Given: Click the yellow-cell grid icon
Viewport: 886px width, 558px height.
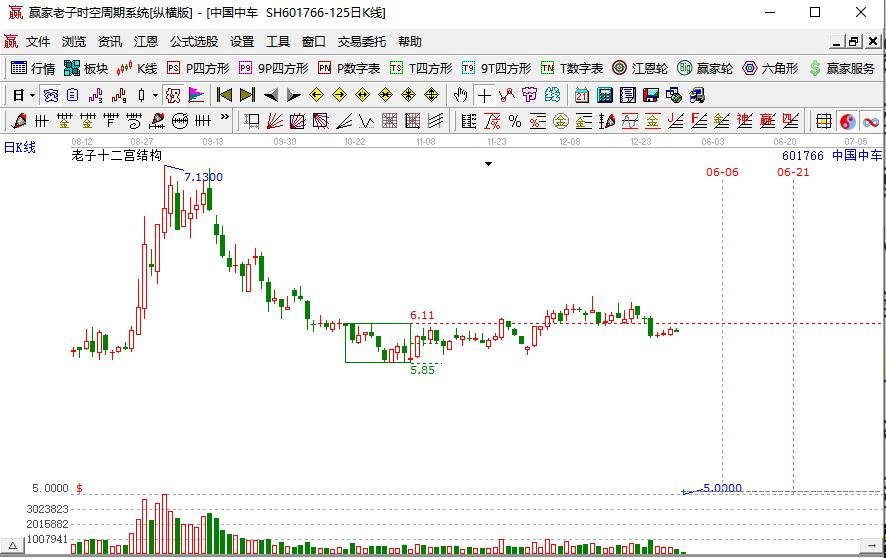Looking at the screenshot, I should [x=824, y=121].
